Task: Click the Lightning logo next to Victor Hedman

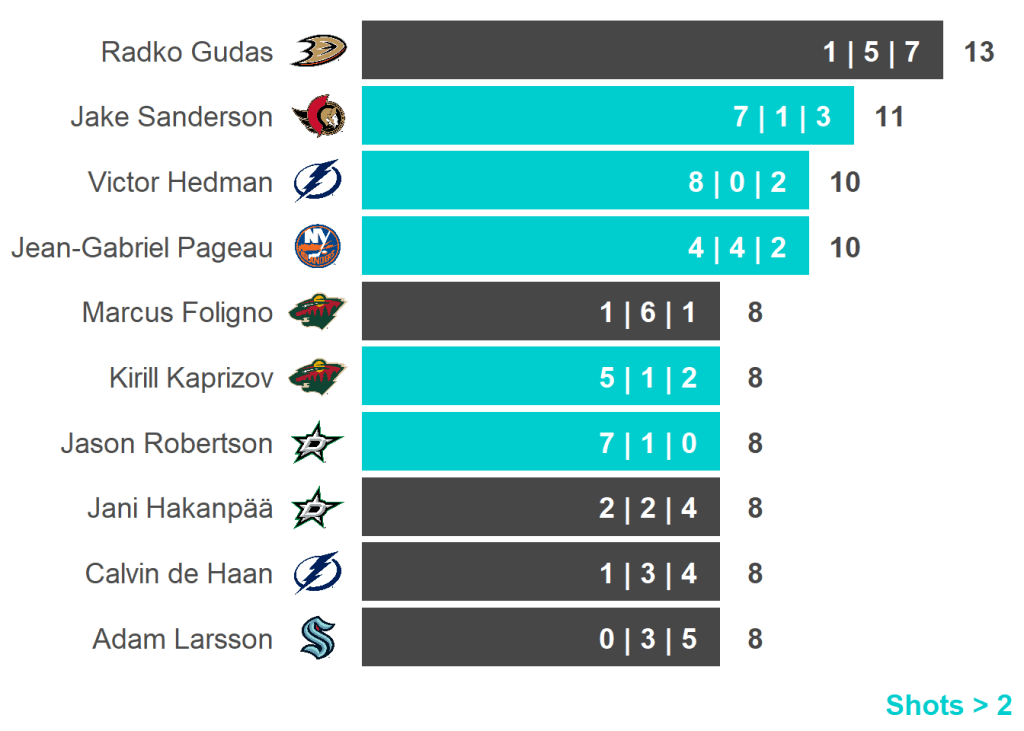Action: click(x=318, y=182)
